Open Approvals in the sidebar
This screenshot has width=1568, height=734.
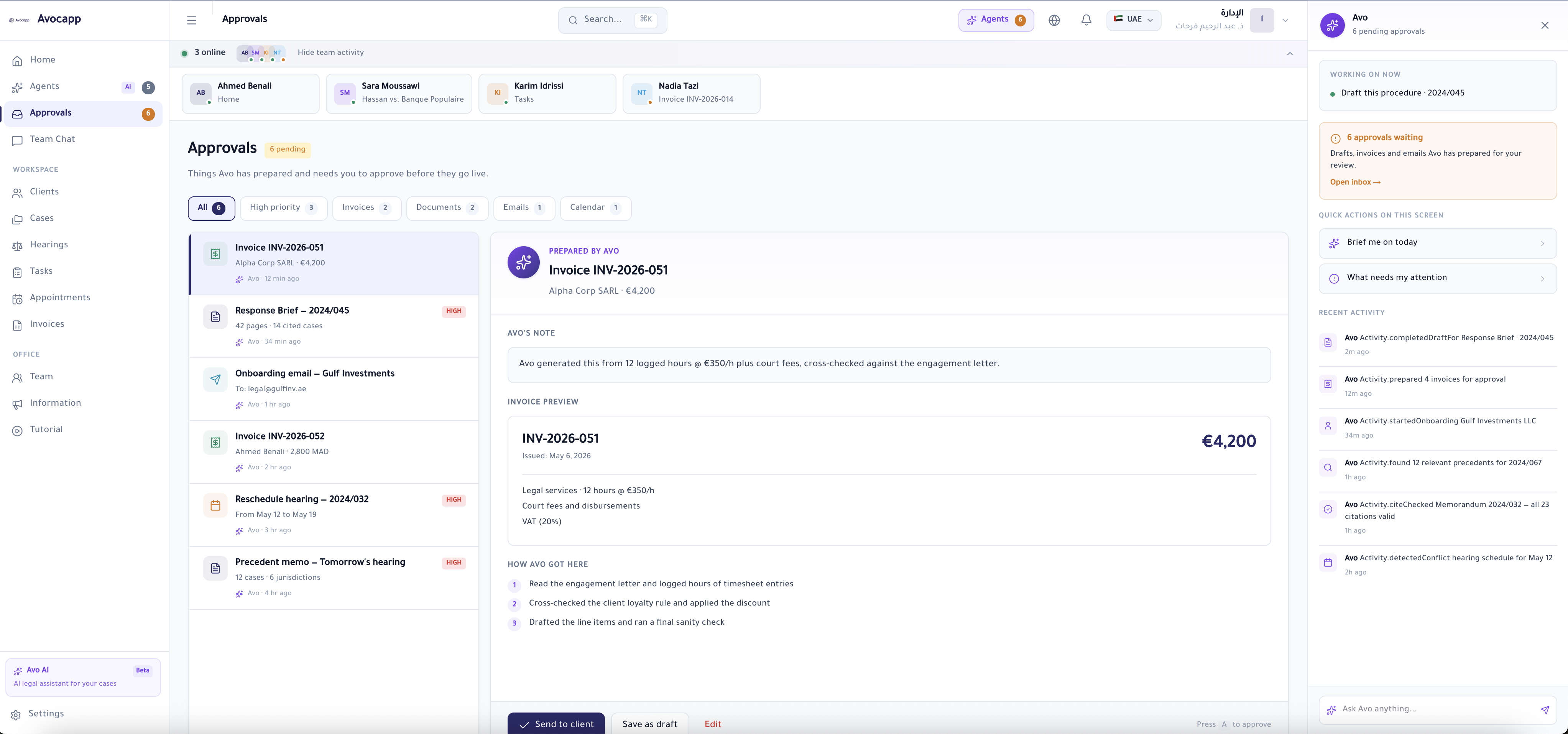(x=84, y=113)
